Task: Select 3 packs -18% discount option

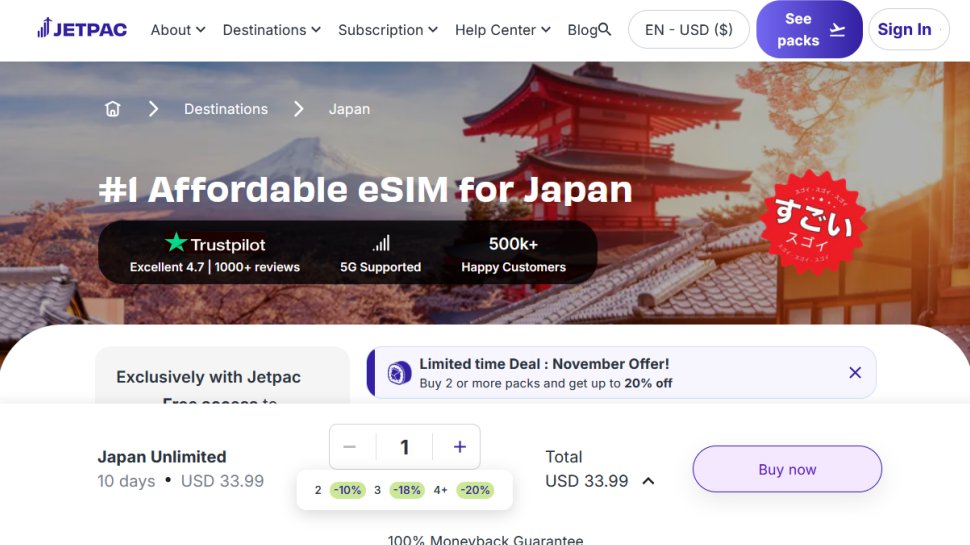Action: point(399,490)
